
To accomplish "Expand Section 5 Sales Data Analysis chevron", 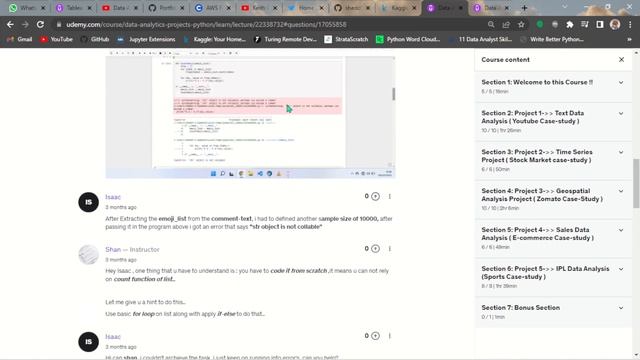I will pos(621,230).
